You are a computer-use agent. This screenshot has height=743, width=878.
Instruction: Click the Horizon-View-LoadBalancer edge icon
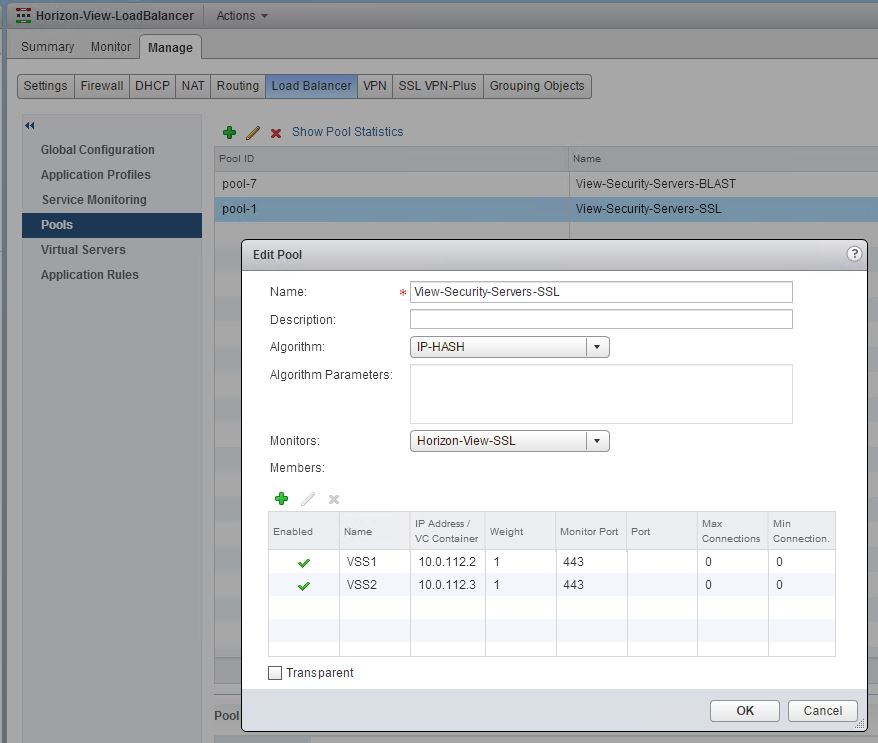click(x=23, y=16)
